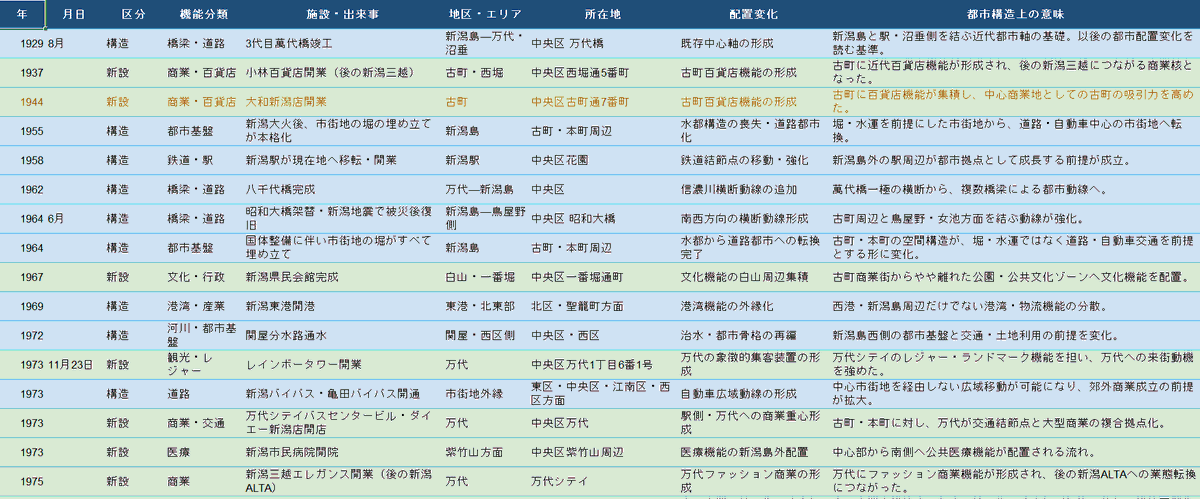Click the year cell 1955

click(x=22, y=131)
